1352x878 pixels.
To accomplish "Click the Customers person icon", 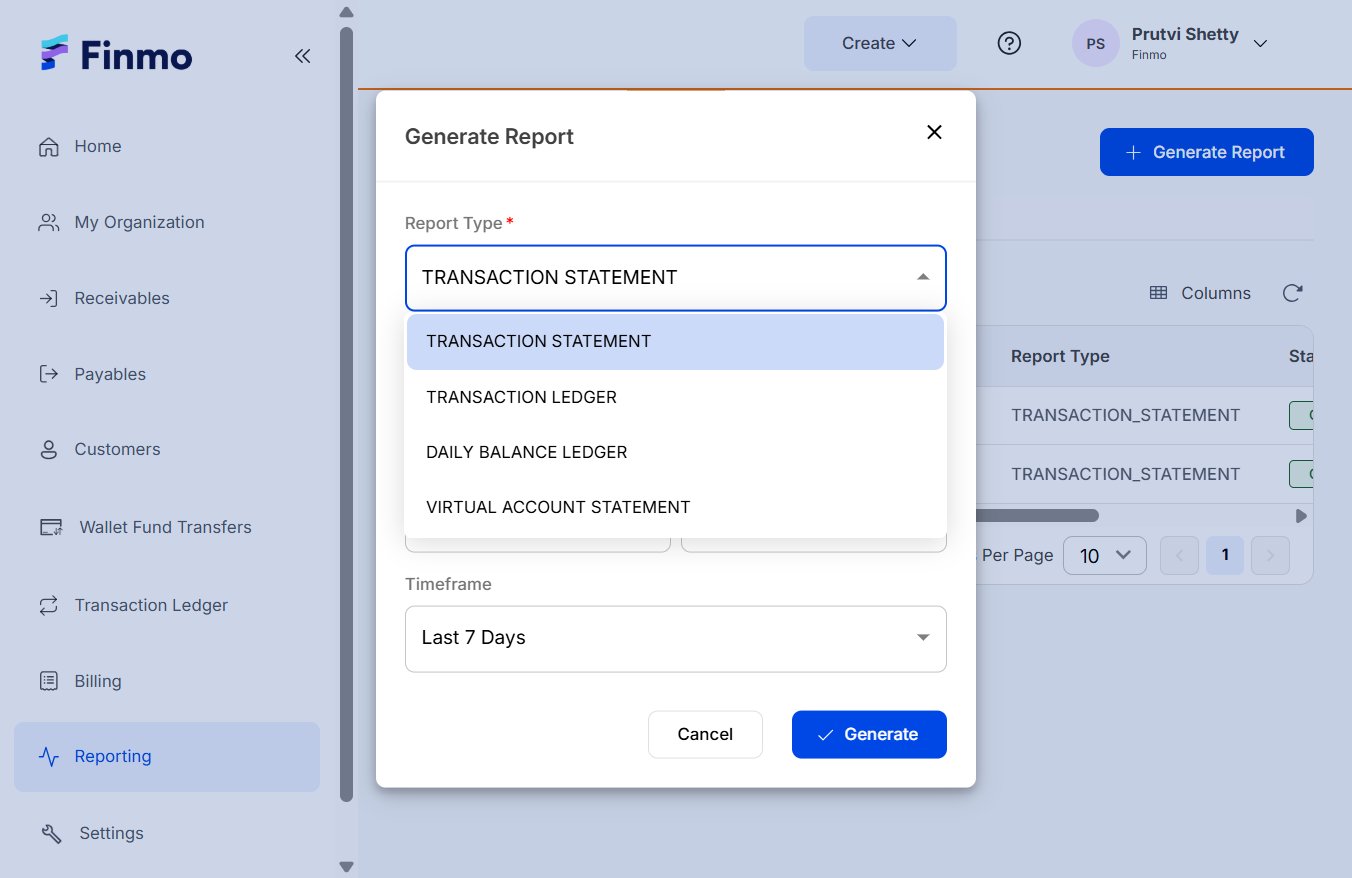I will pyautogui.click(x=48, y=450).
